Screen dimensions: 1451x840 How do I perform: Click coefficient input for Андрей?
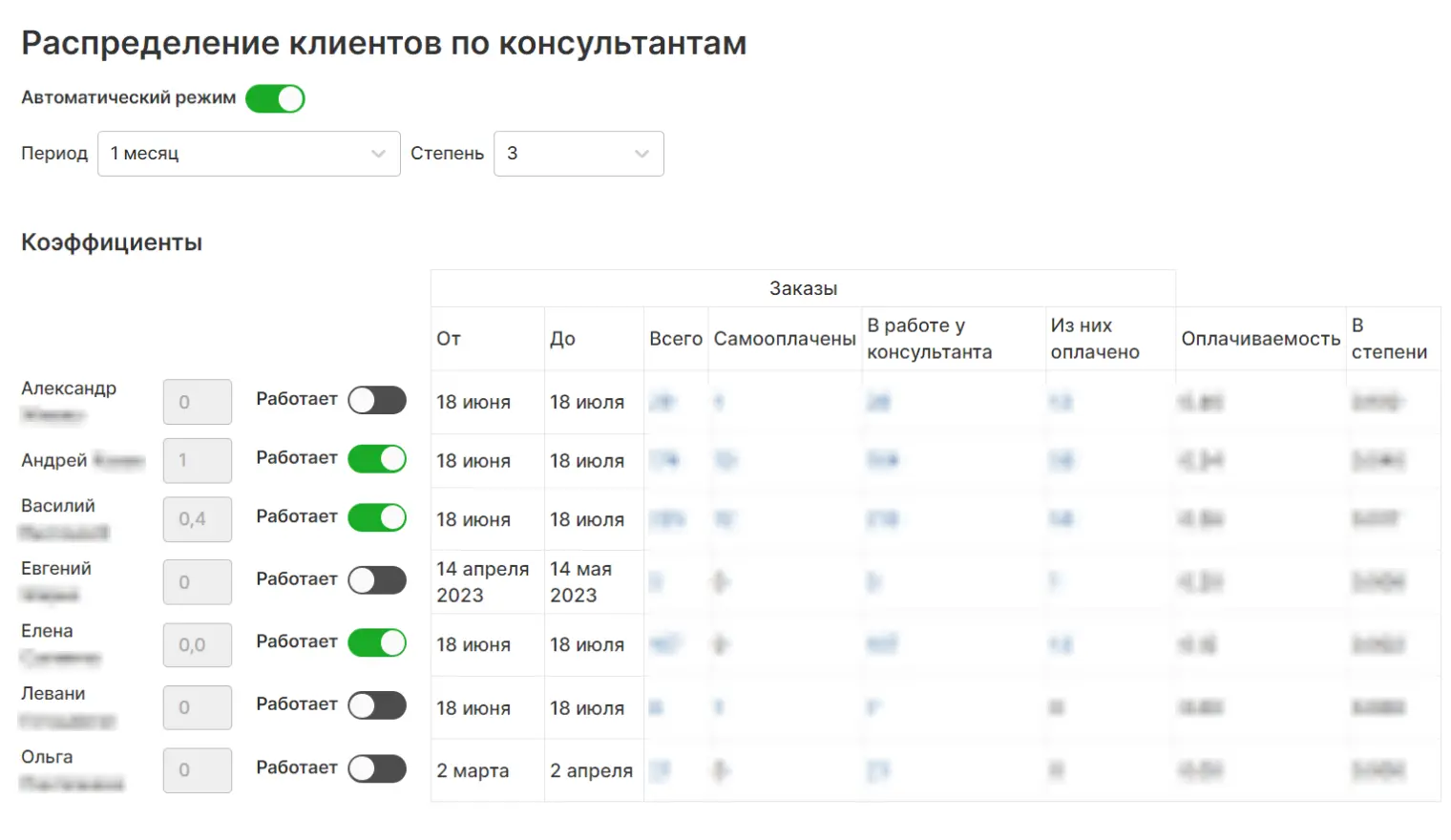(x=198, y=460)
